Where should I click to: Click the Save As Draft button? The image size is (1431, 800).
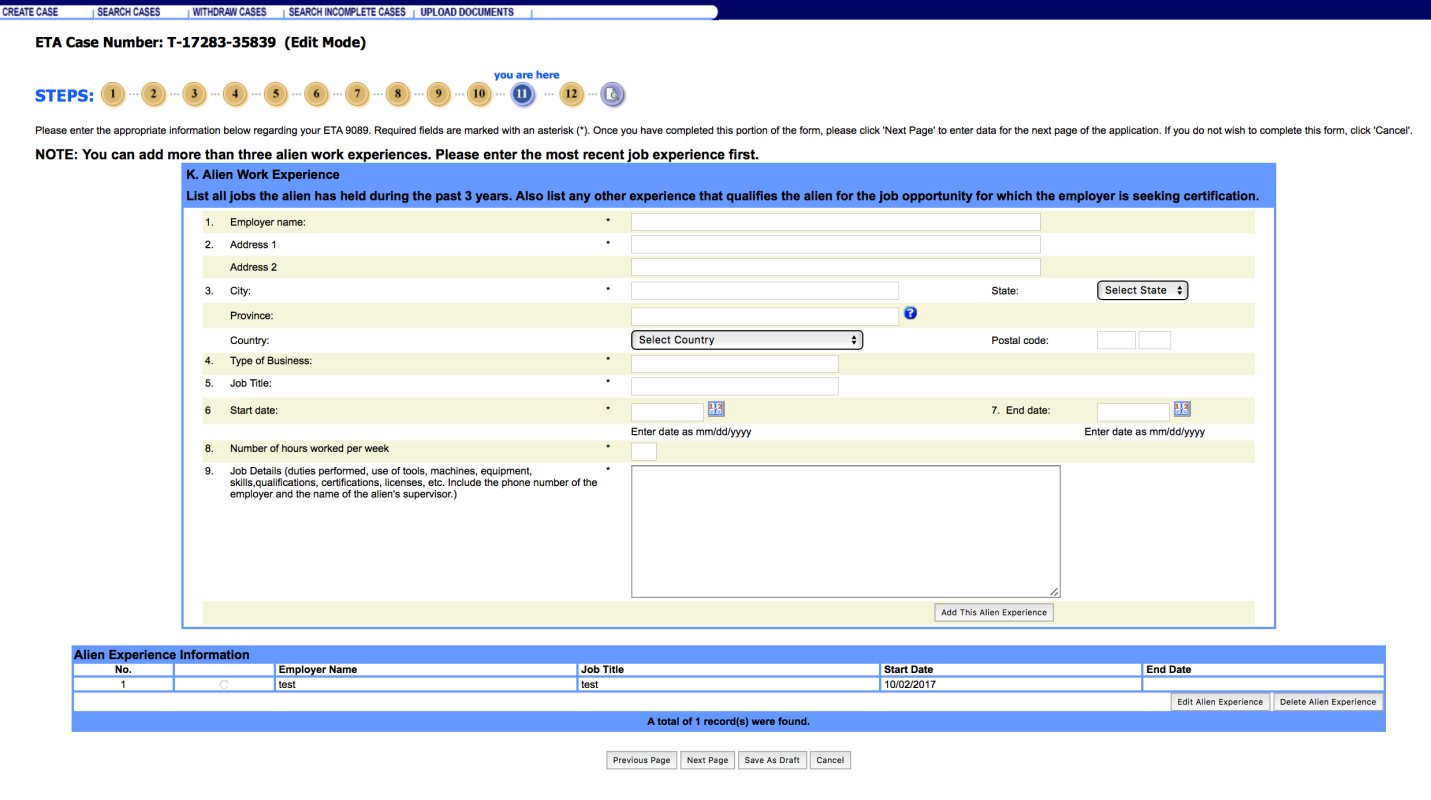pyautogui.click(x=772, y=760)
